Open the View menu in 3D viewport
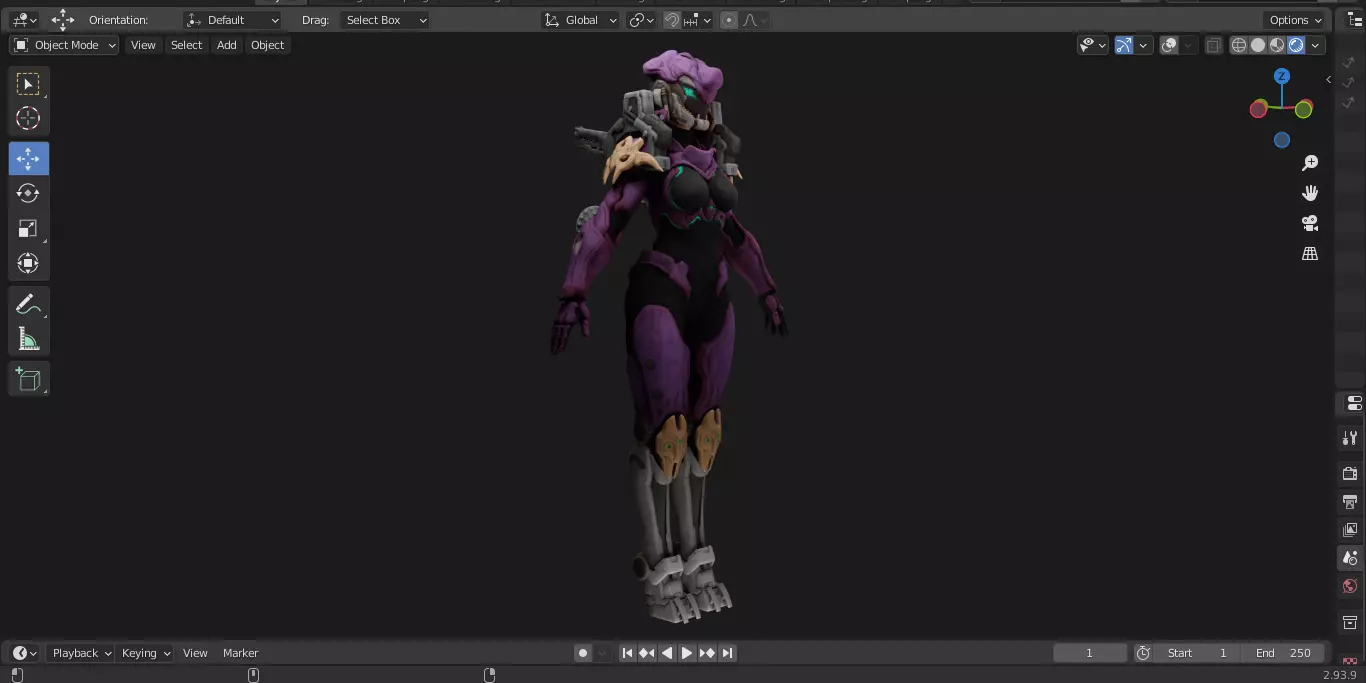 click(143, 45)
